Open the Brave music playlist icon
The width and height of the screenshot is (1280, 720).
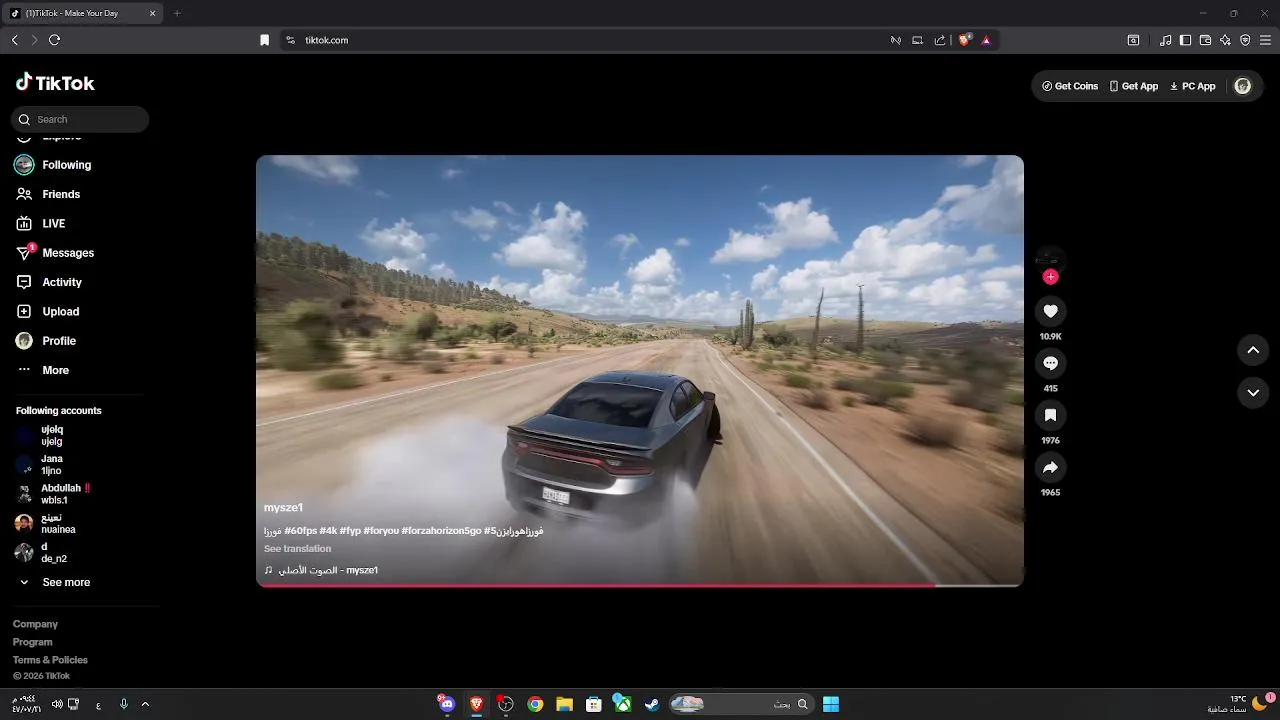[x=1165, y=40]
